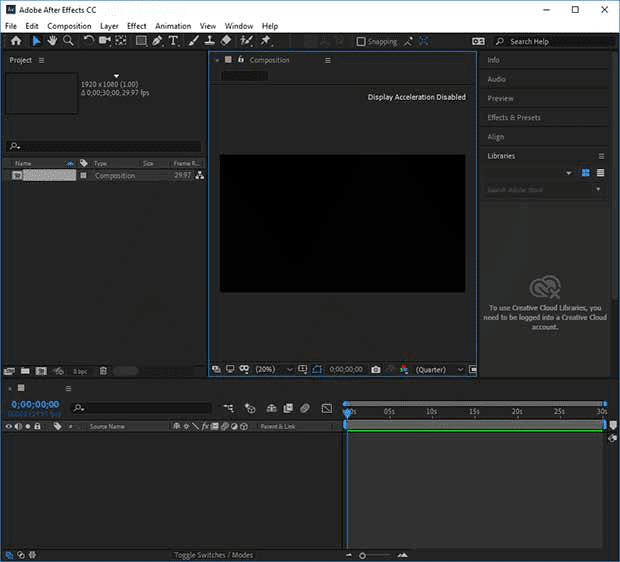Create a new composition from Project panel footer
Screen dimensions: 620x562
pos(41,371)
